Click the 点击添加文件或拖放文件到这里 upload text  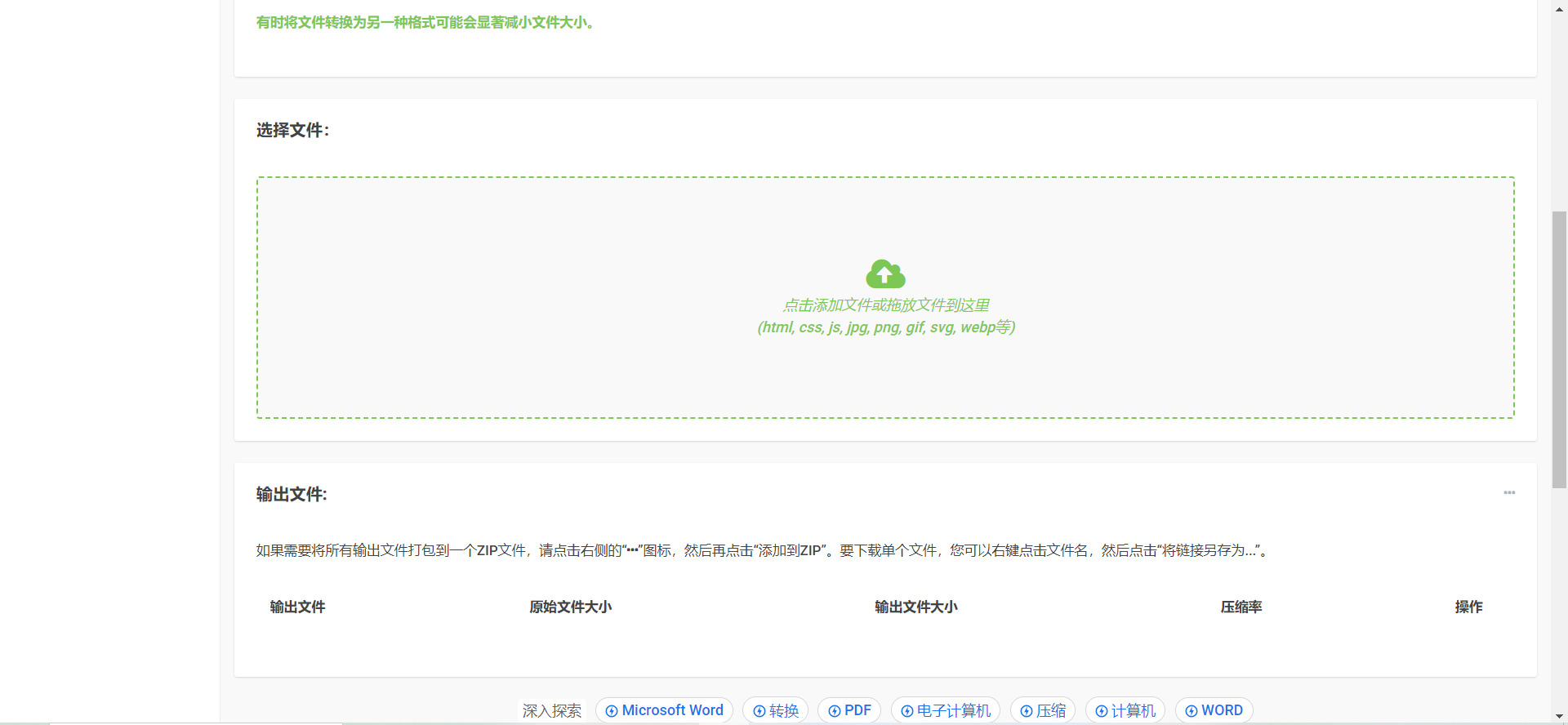(x=885, y=305)
